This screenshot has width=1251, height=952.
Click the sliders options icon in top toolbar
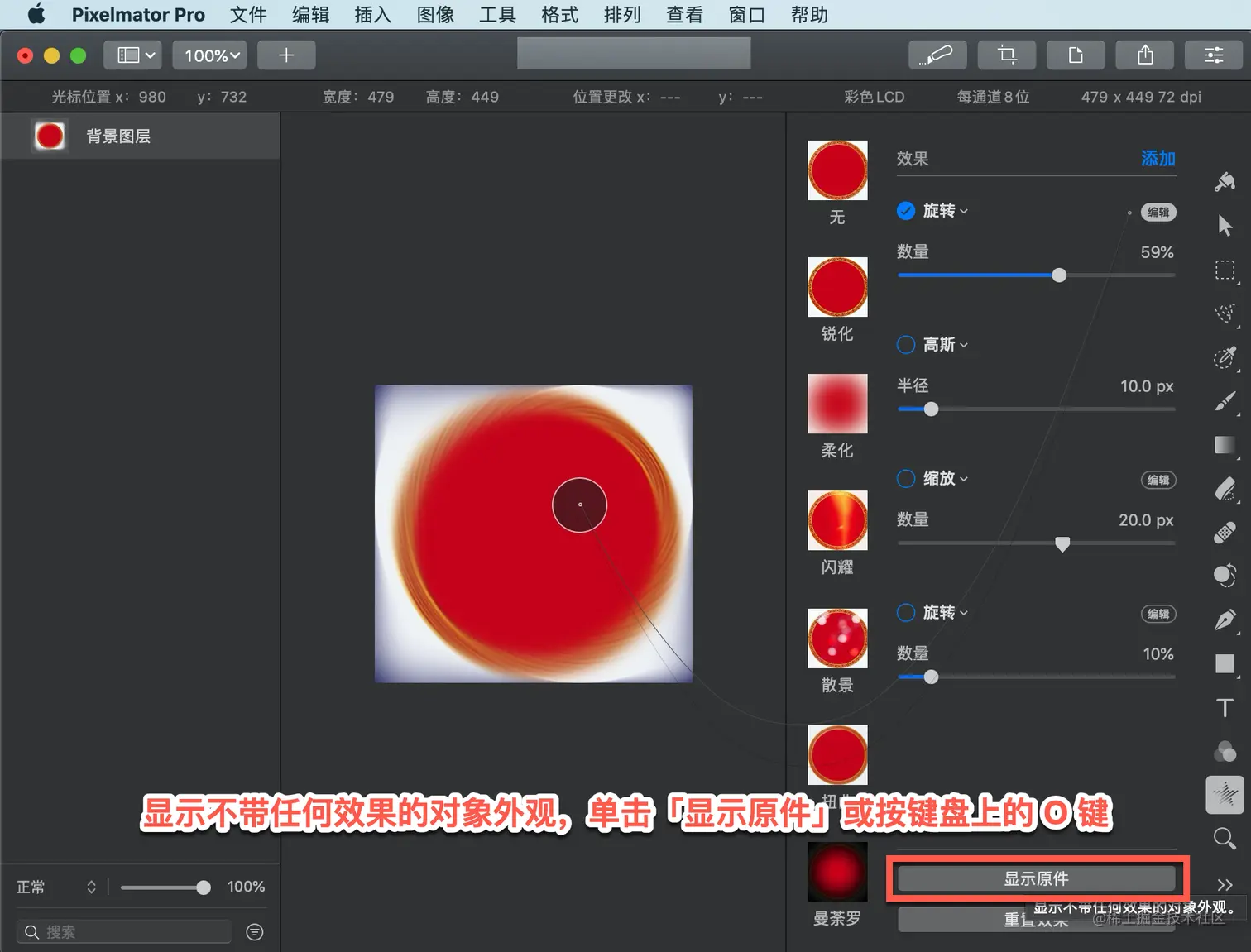[x=1214, y=55]
